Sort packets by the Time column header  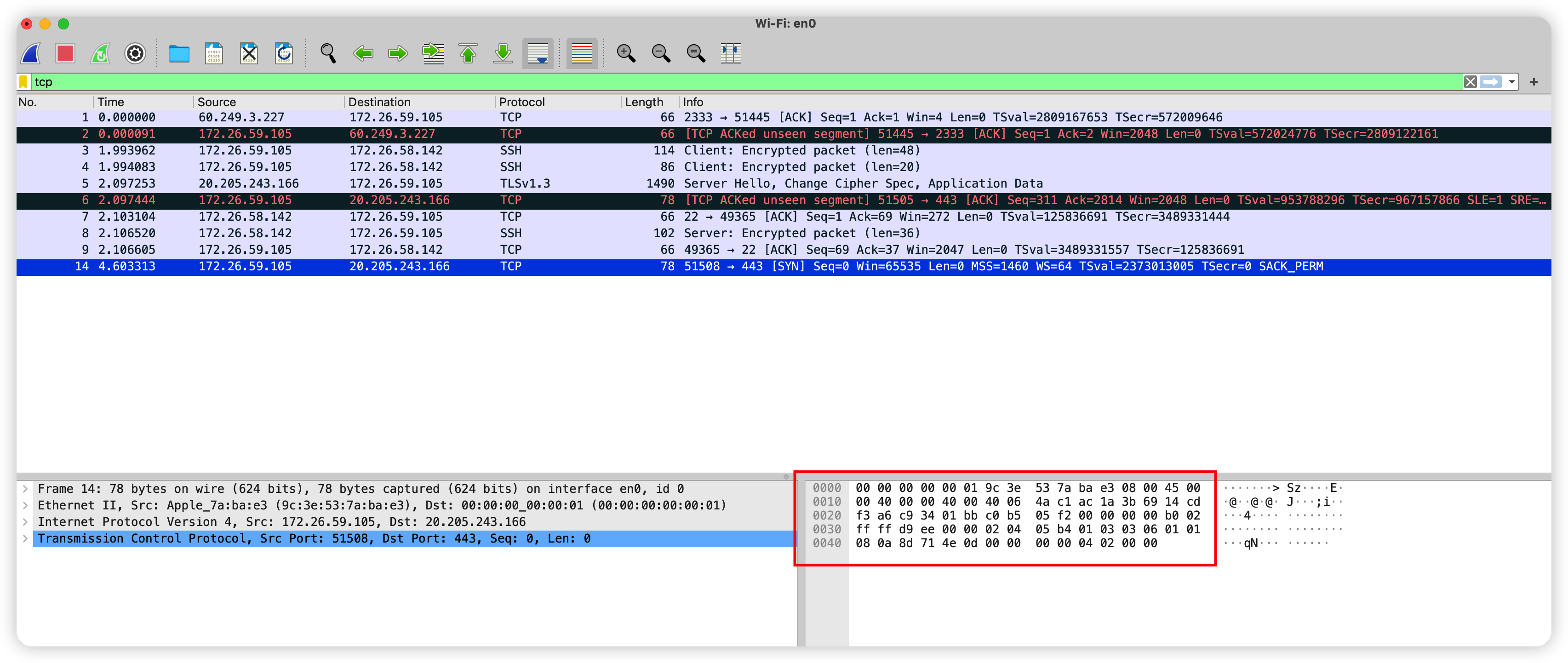111,102
